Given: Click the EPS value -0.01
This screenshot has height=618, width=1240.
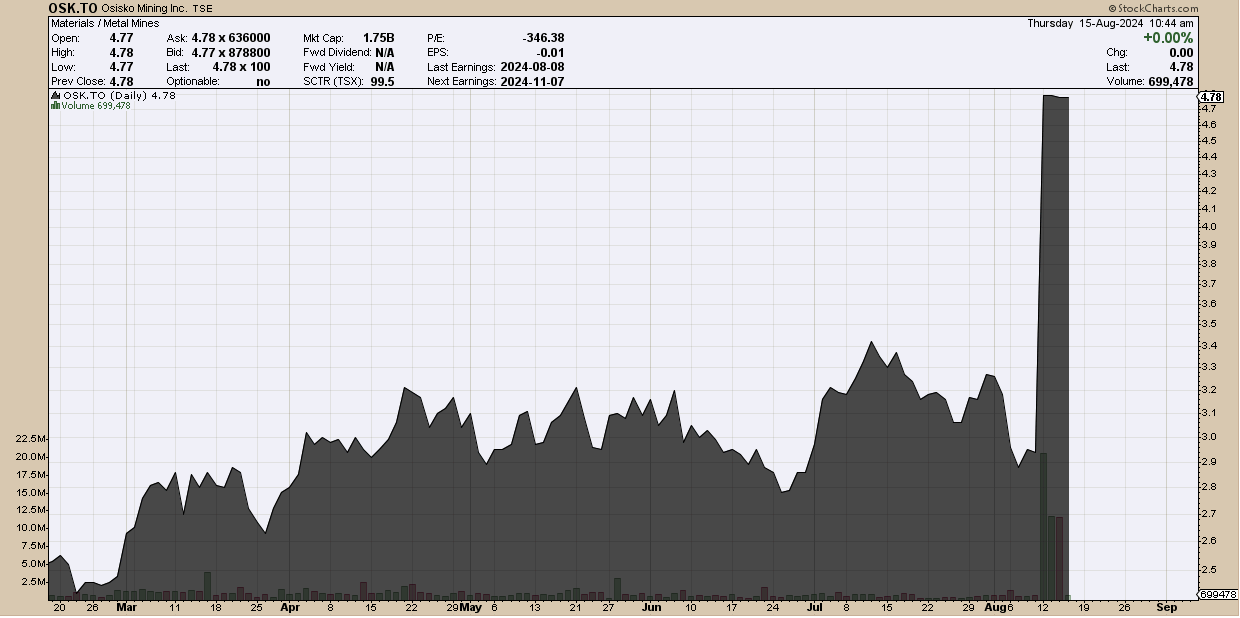Looking at the screenshot, I should coord(550,52).
